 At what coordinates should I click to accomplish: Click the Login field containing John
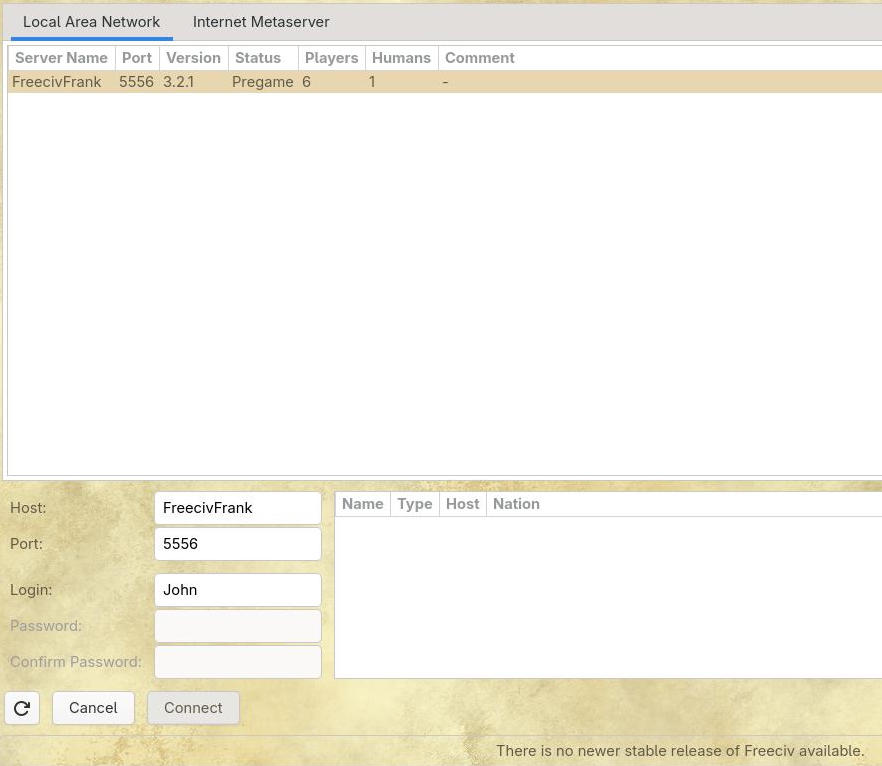pyautogui.click(x=238, y=590)
